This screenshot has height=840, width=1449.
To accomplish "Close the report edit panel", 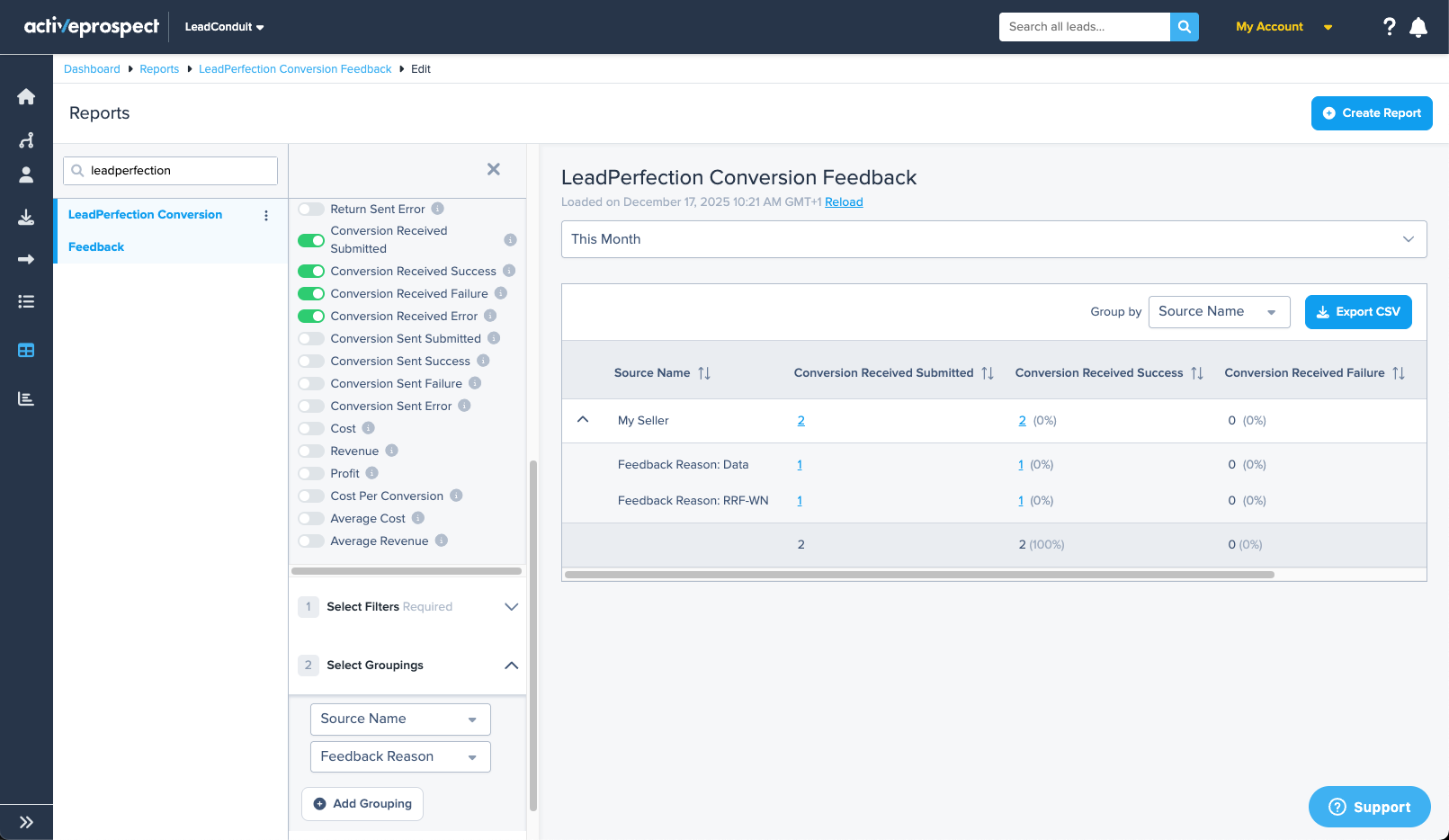I will (494, 169).
